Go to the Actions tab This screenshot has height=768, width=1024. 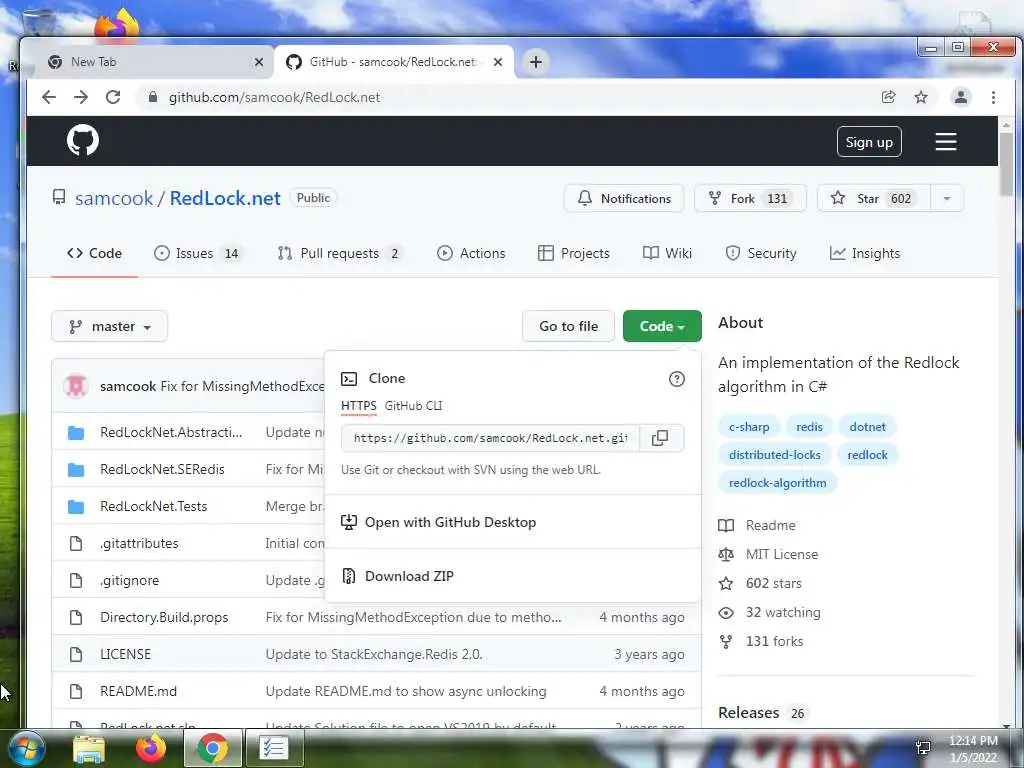(x=471, y=253)
